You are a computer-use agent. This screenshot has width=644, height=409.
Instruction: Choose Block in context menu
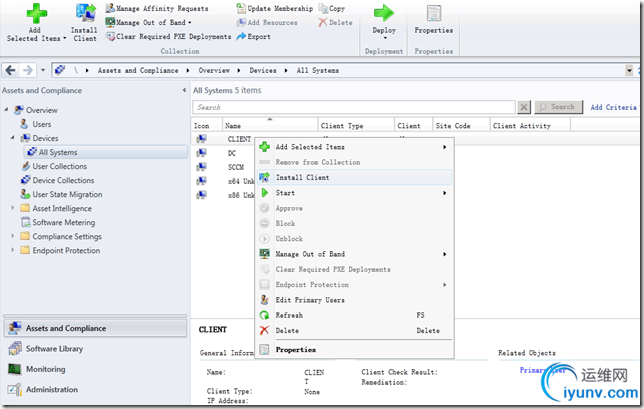(354, 223)
